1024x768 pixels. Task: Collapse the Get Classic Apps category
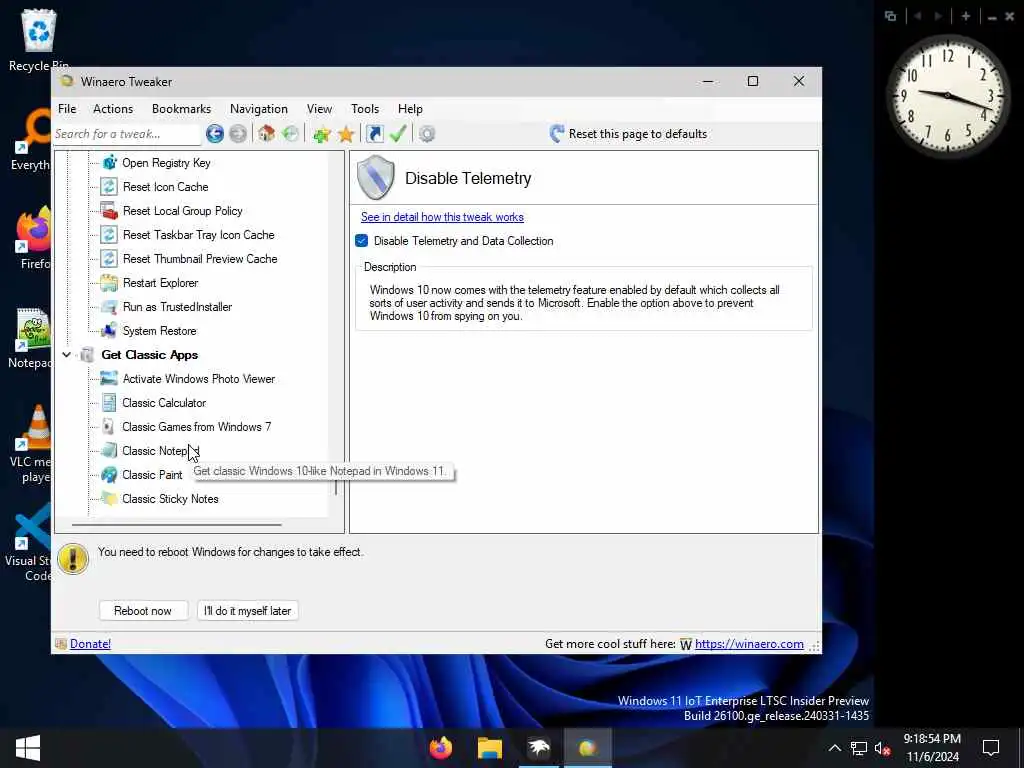pyautogui.click(x=67, y=355)
